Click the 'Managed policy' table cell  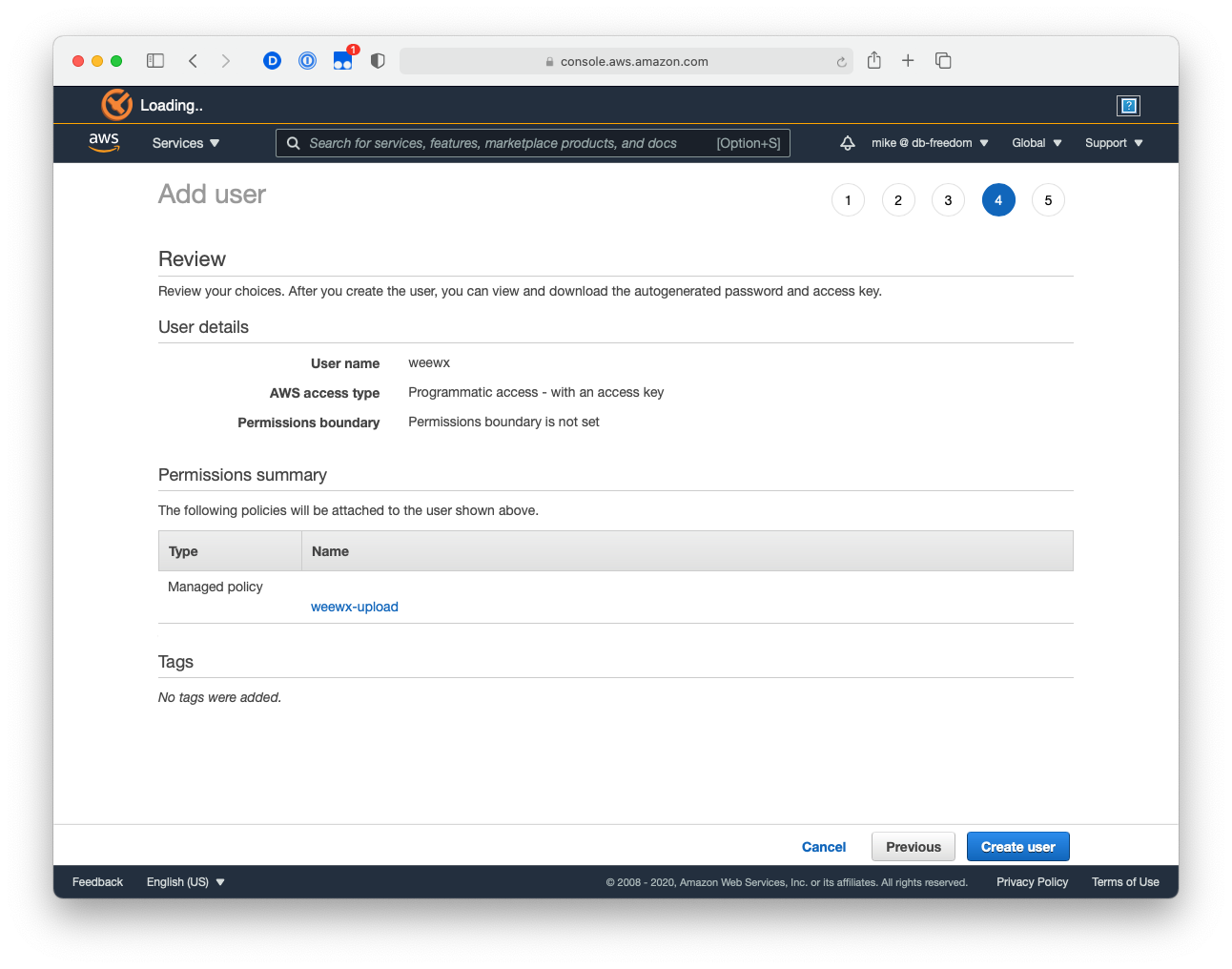click(216, 587)
